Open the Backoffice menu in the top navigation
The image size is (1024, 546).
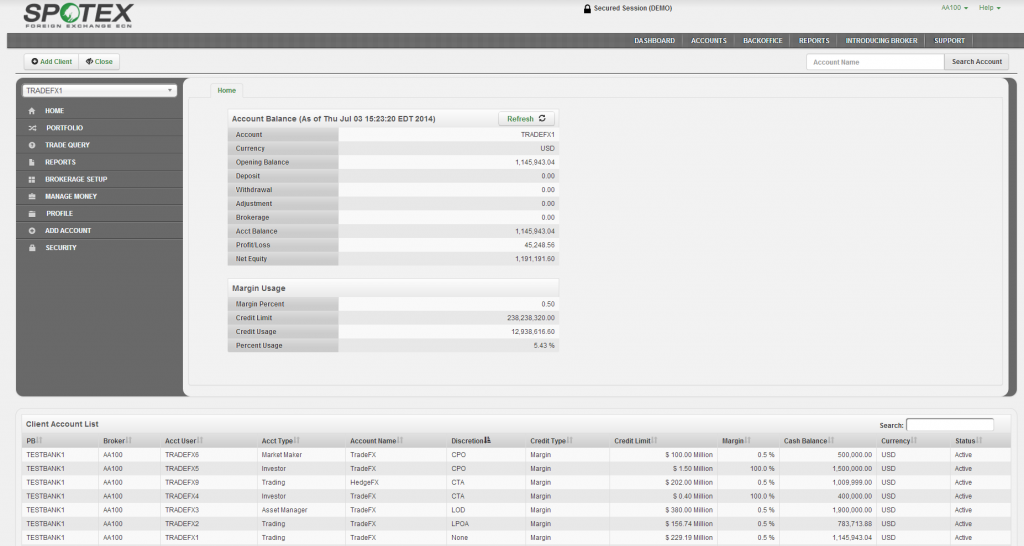pyautogui.click(x=762, y=41)
